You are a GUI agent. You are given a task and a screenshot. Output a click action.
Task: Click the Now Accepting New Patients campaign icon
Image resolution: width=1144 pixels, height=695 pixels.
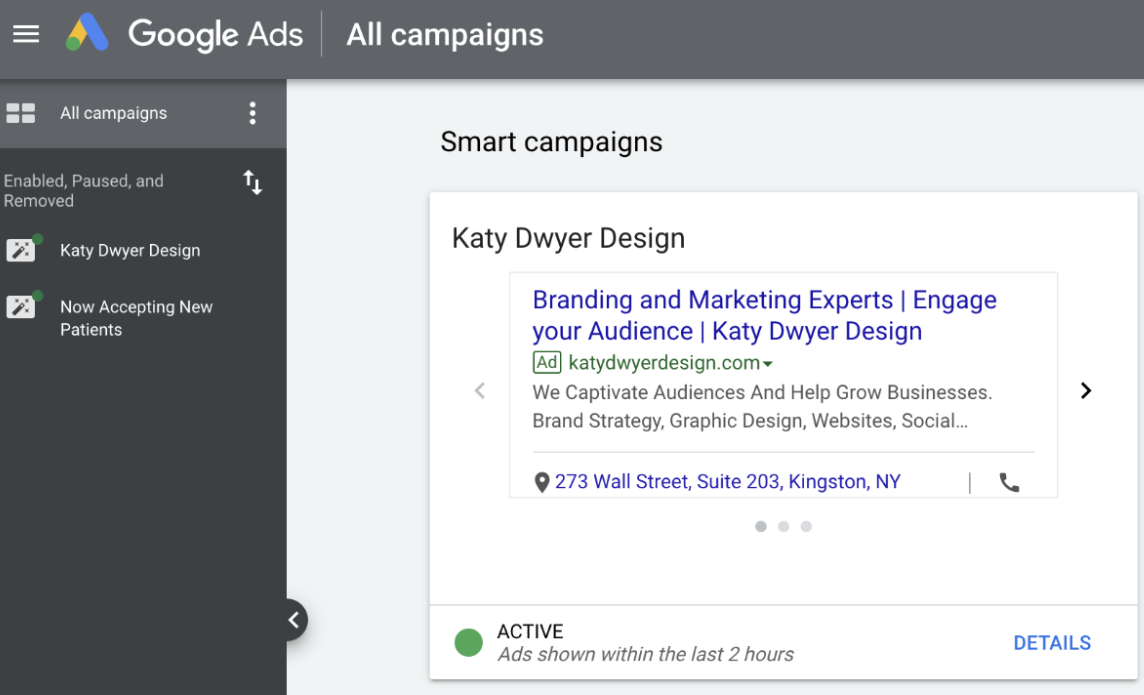click(x=22, y=307)
